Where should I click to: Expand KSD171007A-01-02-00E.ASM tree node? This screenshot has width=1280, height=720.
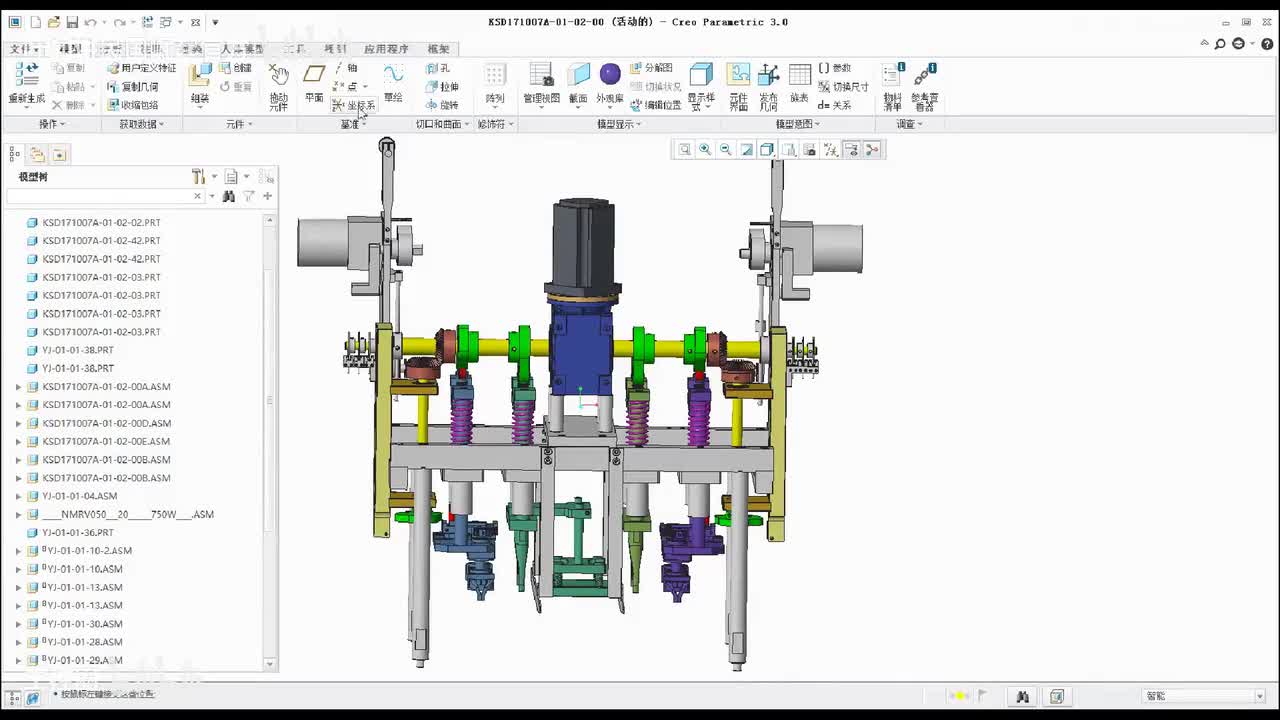tap(18, 441)
